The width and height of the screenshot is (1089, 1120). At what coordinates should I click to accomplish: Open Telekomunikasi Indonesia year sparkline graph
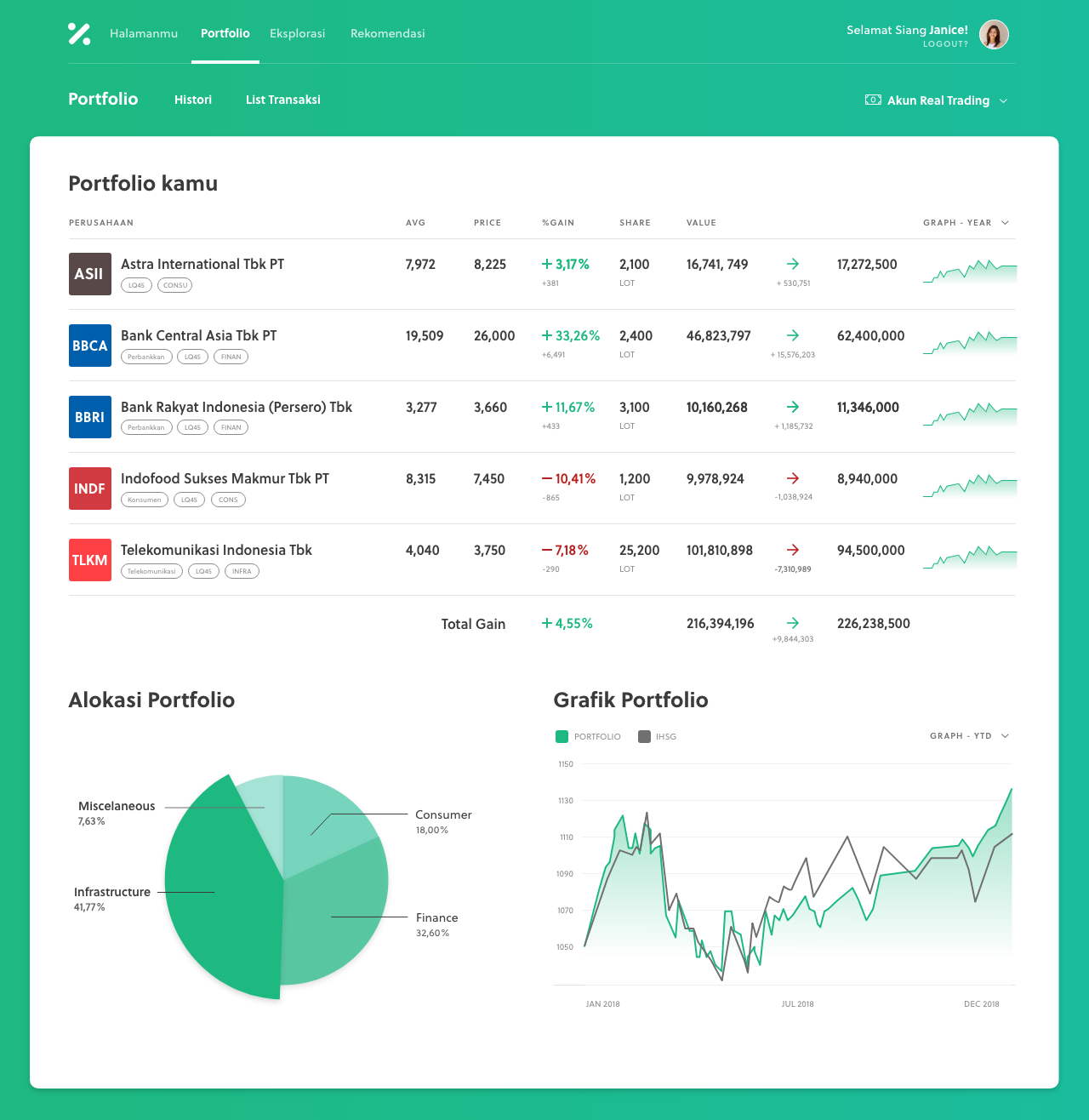point(970,557)
